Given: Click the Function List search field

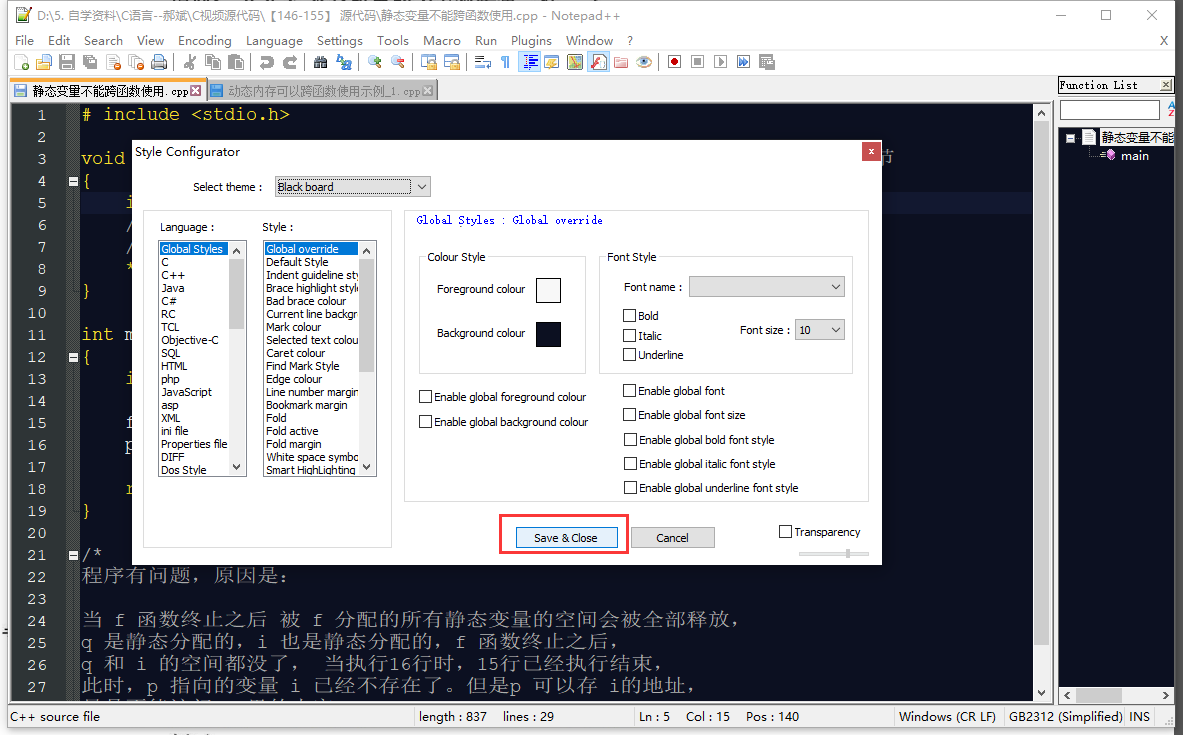Looking at the screenshot, I should [1109, 110].
